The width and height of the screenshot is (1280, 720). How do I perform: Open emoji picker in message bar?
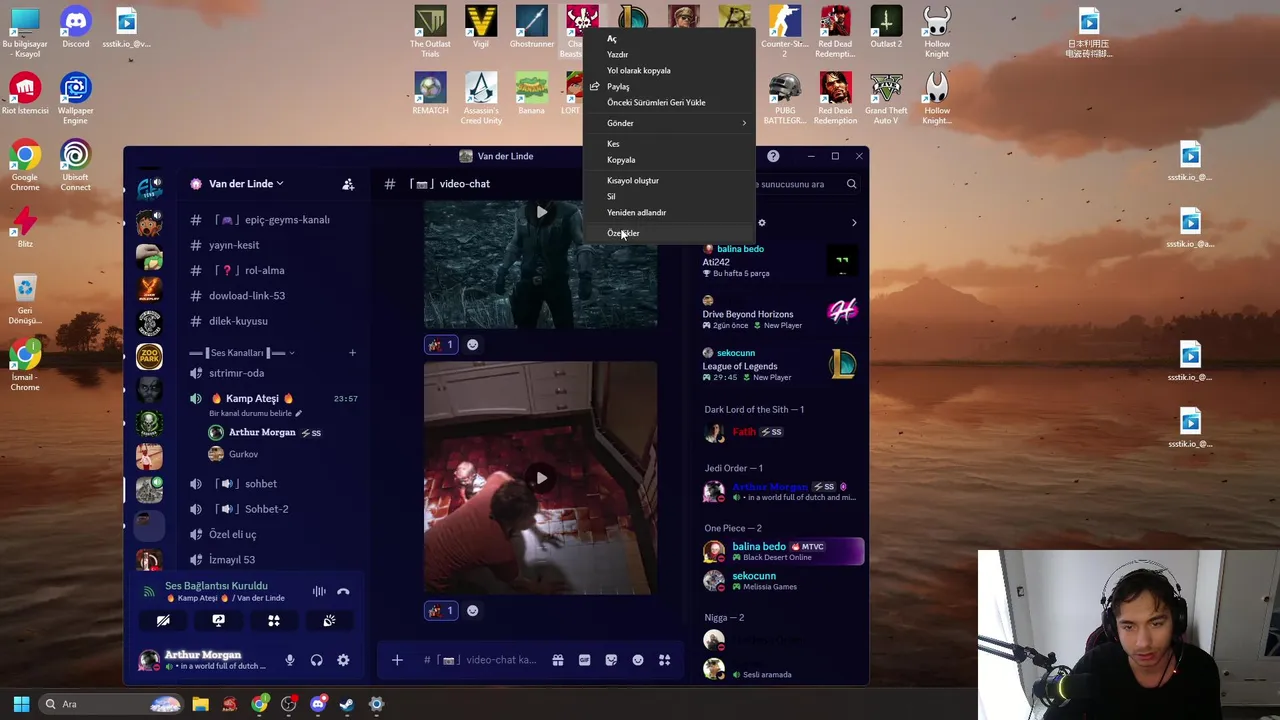coord(638,660)
